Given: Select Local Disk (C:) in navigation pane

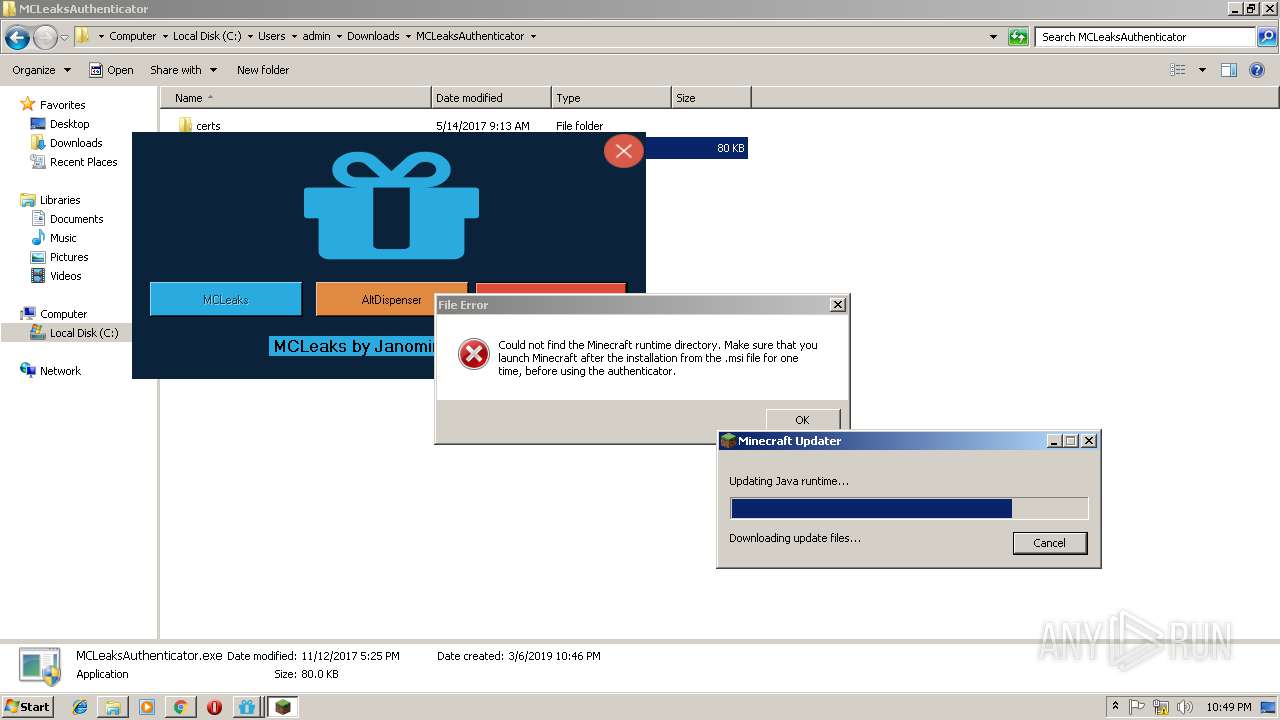Looking at the screenshot, I should 83,333.
